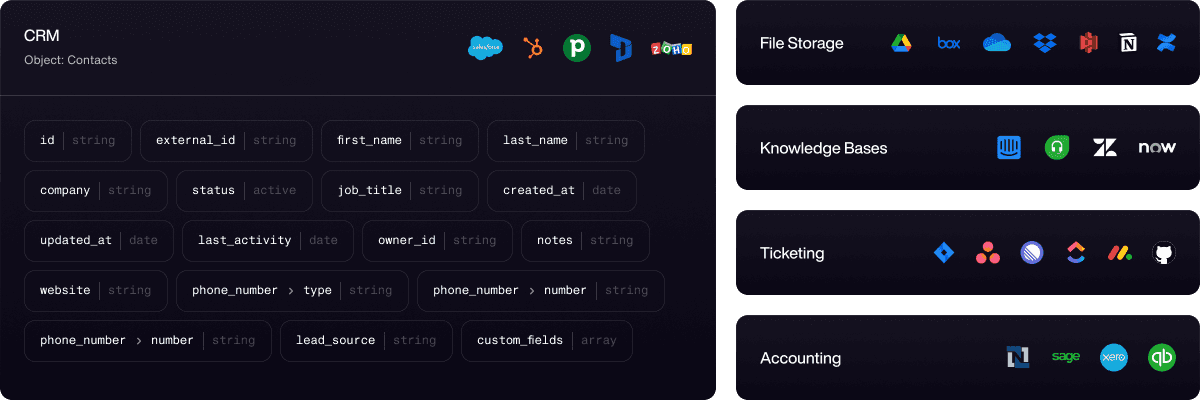1200x400 pixels.
Task: Select the Dropbox icon
Action: point(1046,43)
